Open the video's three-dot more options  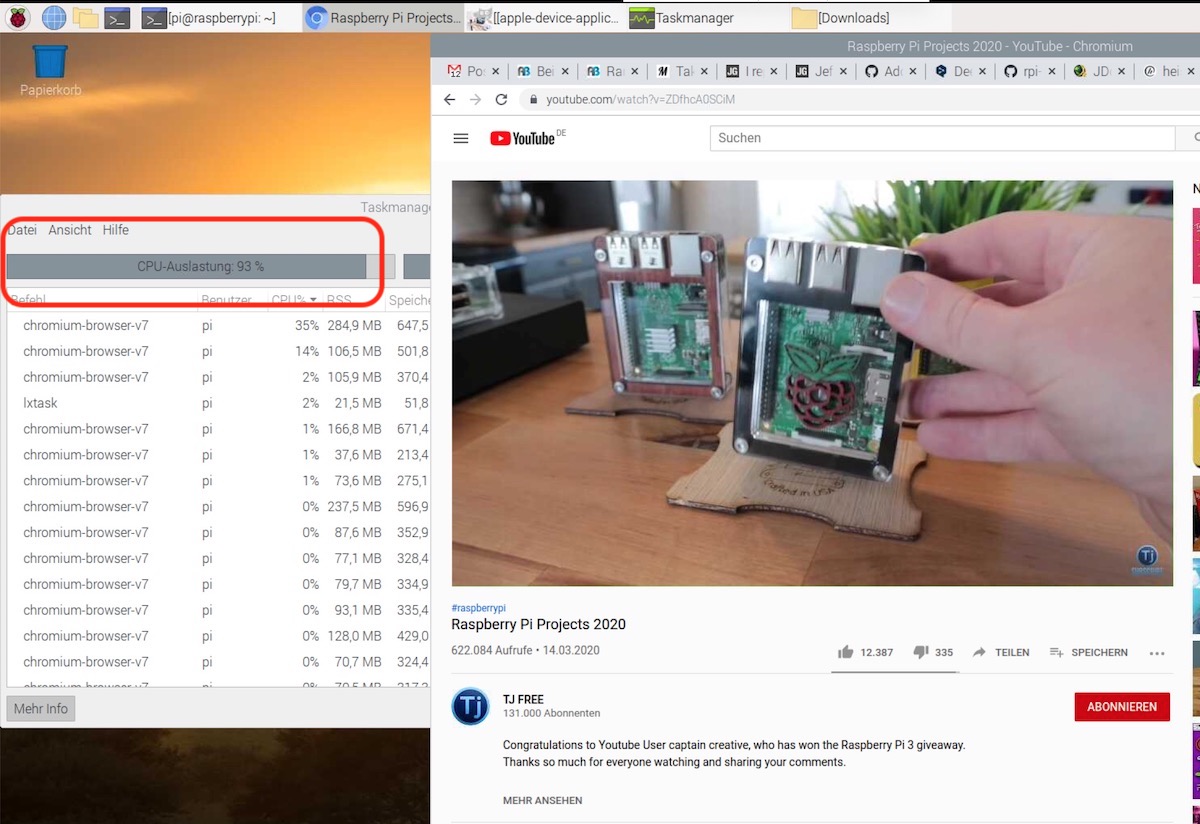tap(1157, 653)
